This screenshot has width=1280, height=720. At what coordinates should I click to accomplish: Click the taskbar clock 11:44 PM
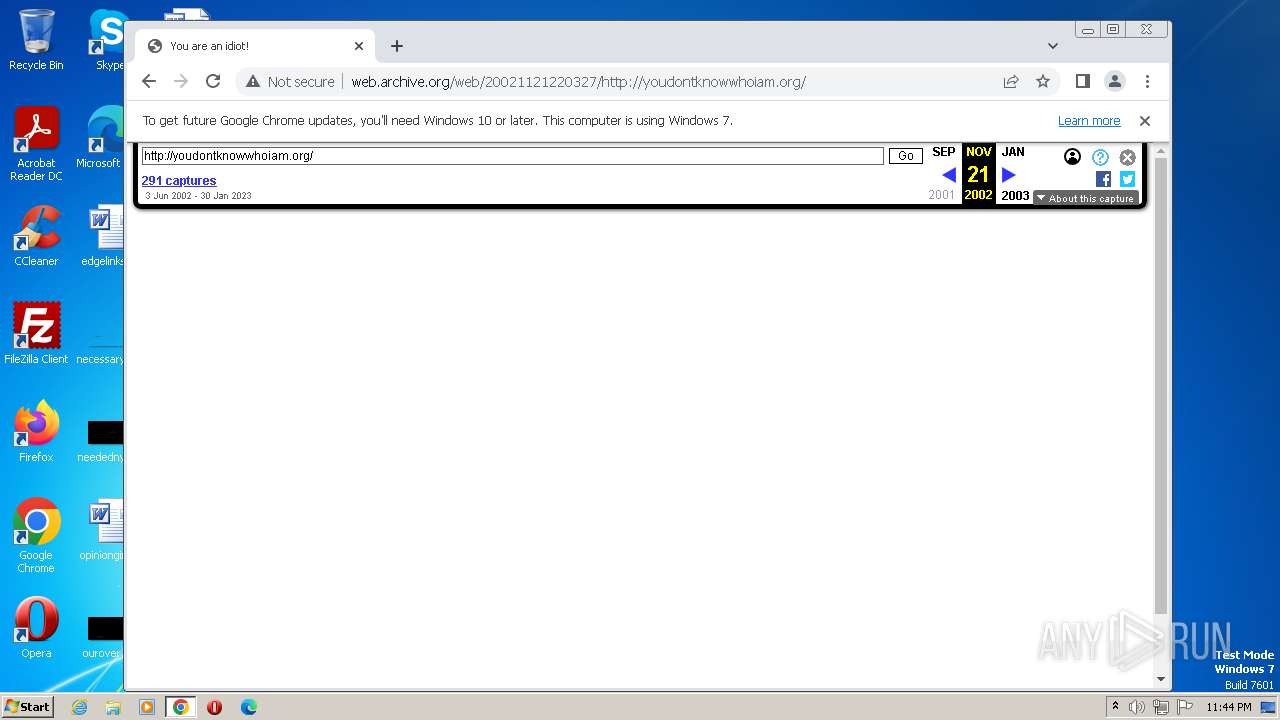[1229, 707]
